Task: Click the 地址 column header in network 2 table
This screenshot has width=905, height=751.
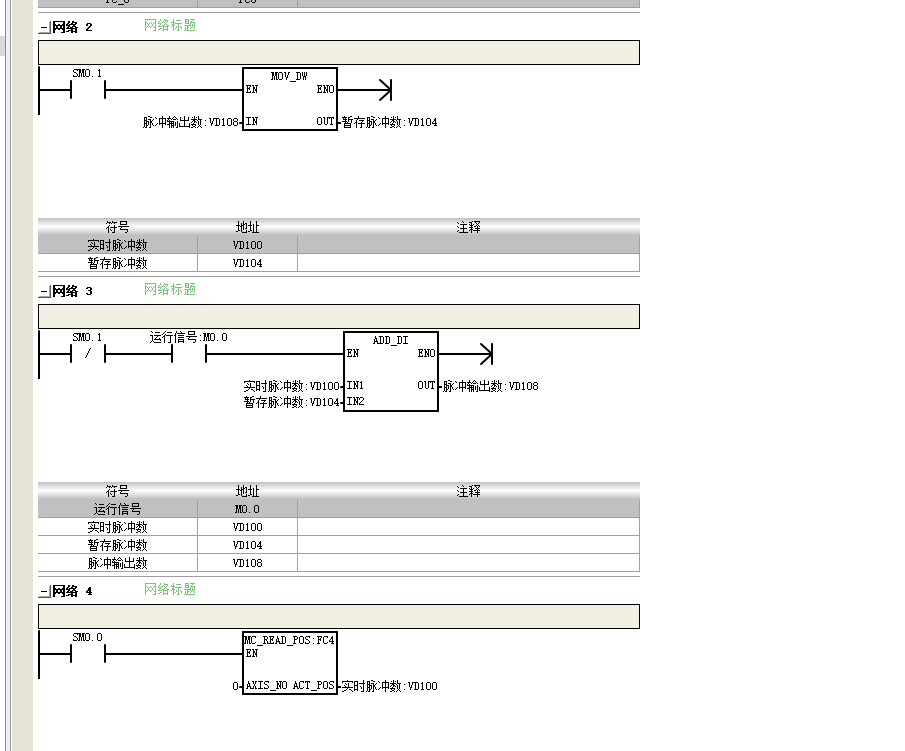Action: (x=247, y=227)
